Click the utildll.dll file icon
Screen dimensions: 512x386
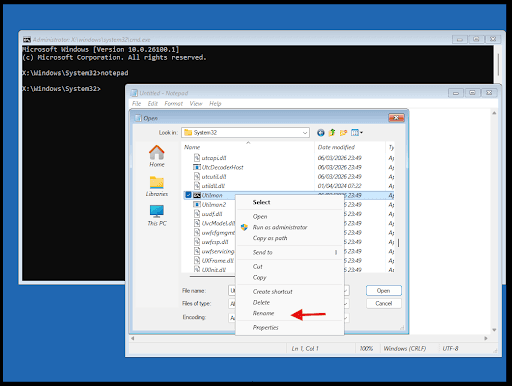pyautogui.click(x=197, y=186)
